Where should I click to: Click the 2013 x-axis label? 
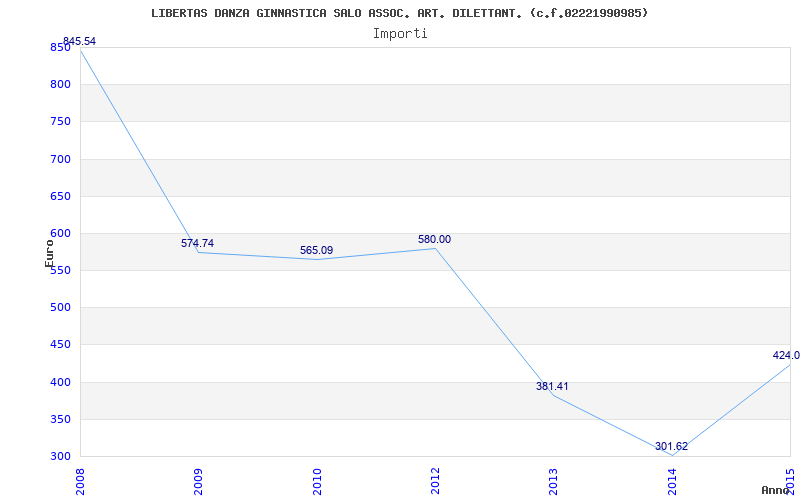tap(554, 481)
